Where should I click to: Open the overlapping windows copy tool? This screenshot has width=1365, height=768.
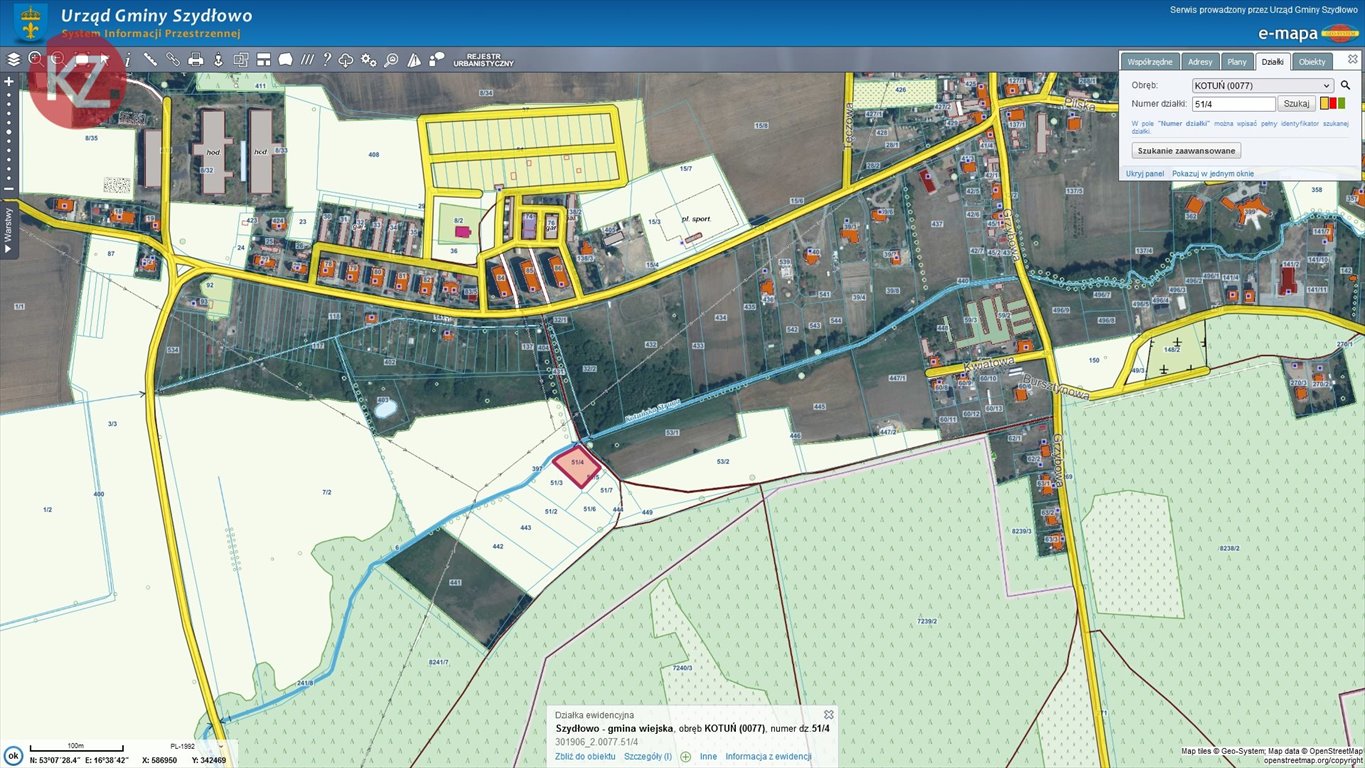(x=241, y=60)
